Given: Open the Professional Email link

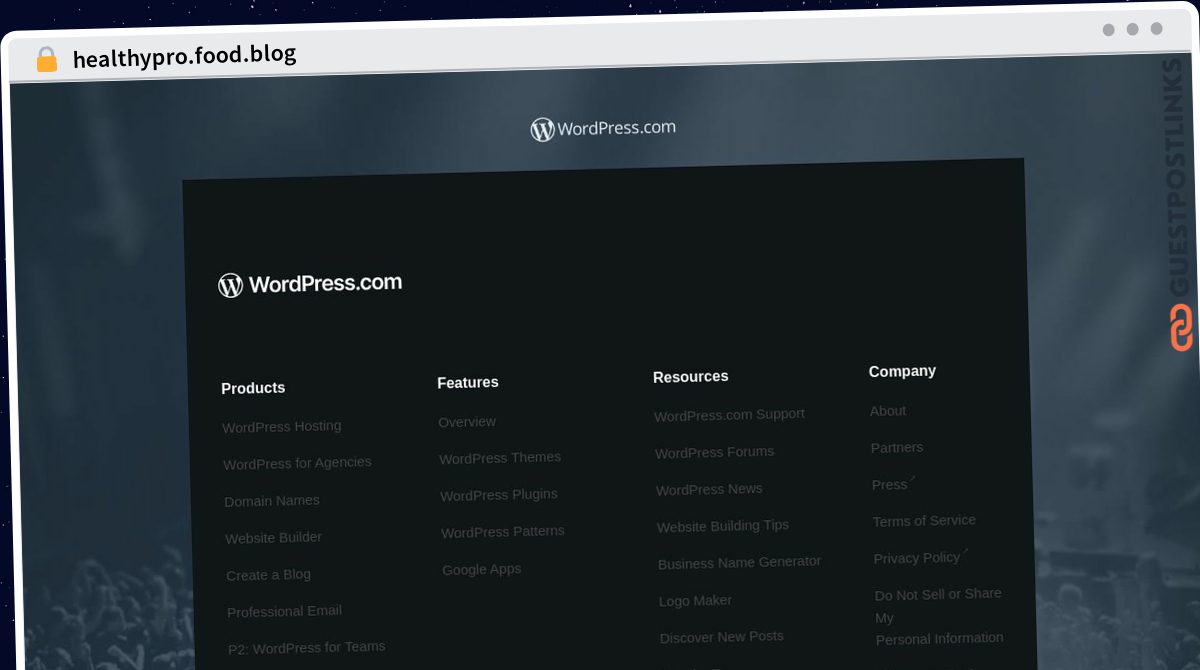Looking at the screenshot, I should [285, 611].
